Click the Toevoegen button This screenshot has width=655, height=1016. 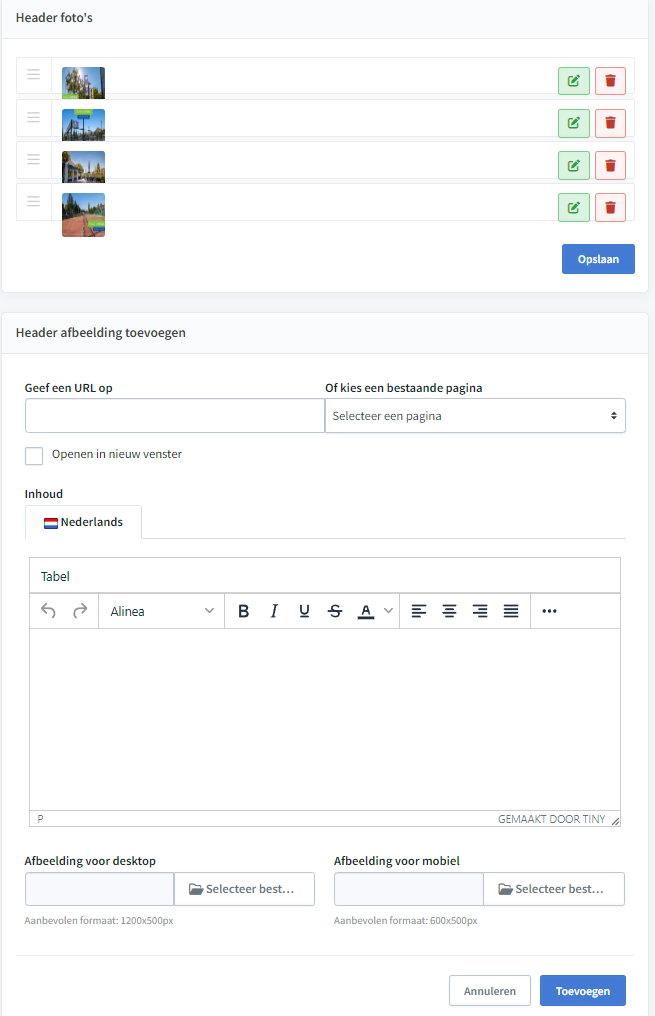pos(582,991)
